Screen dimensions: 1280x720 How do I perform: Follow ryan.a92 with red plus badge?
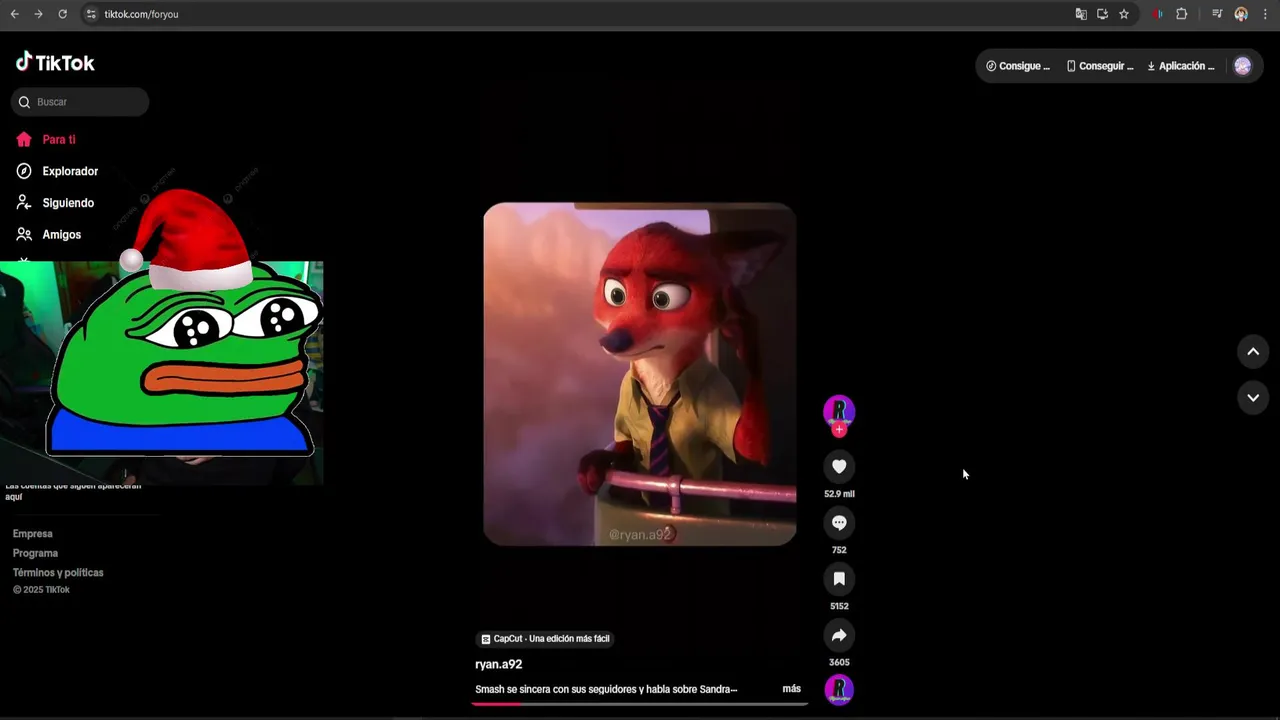click(x=839, y=430)
